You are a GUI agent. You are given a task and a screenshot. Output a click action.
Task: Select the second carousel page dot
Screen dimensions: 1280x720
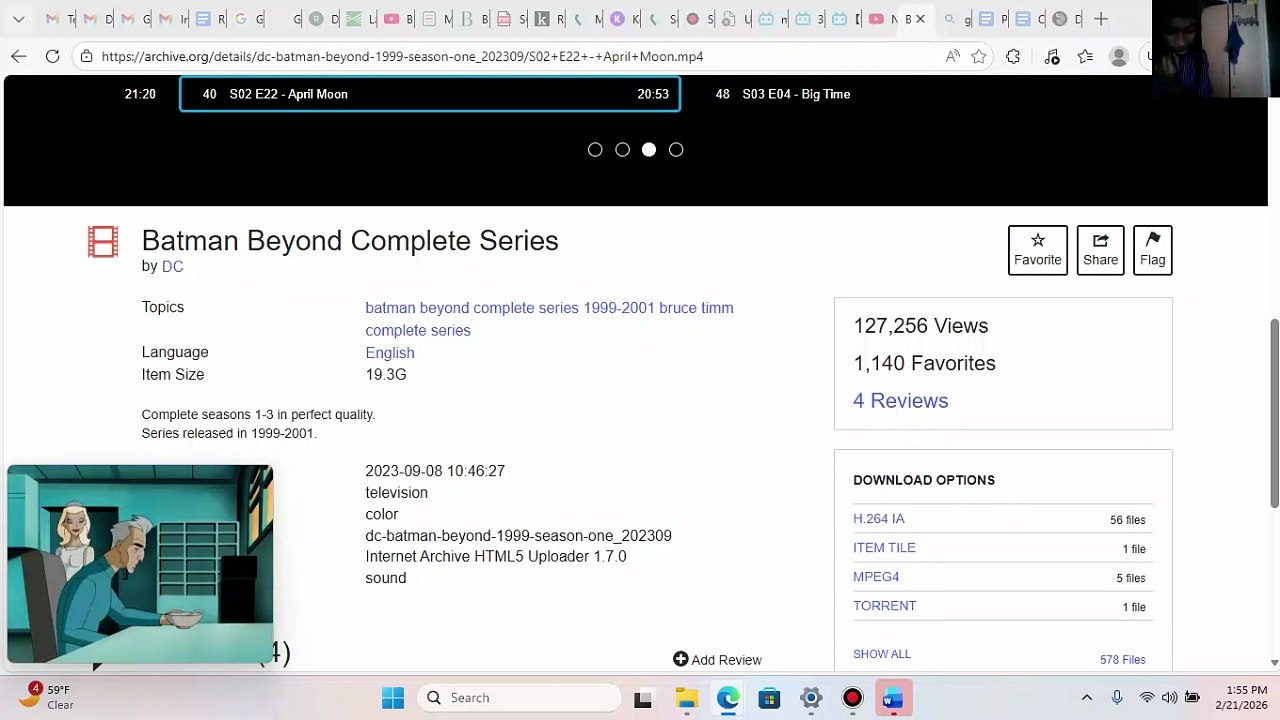622,150
